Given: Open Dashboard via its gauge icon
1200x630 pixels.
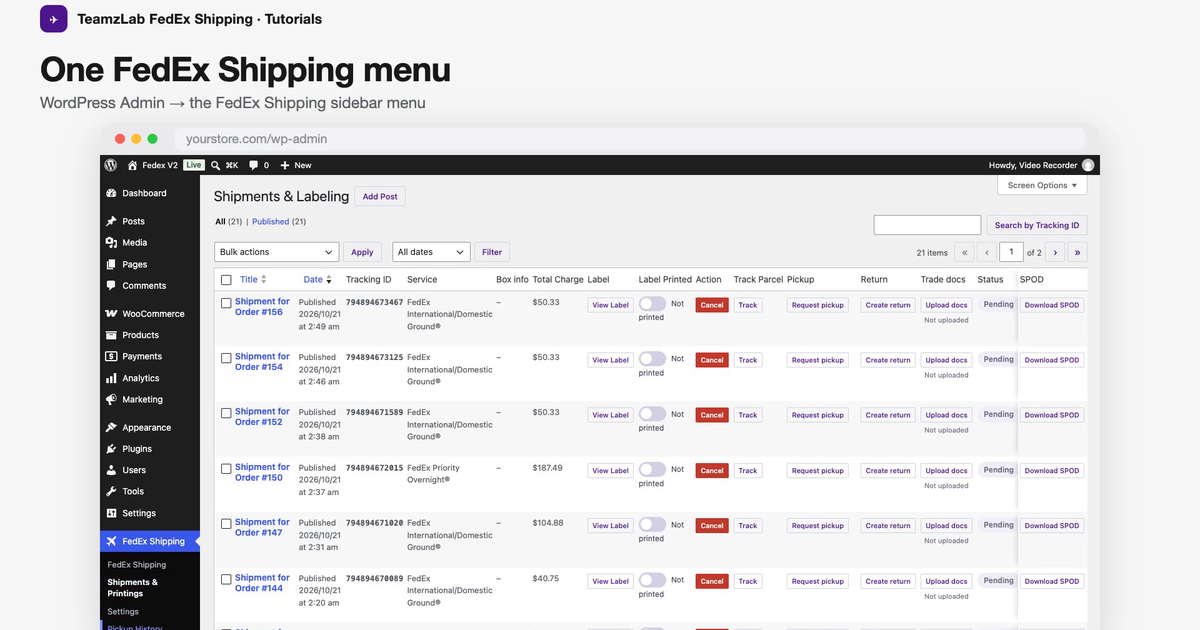Looking at the screenshot, I should click(x=112, y=193).
